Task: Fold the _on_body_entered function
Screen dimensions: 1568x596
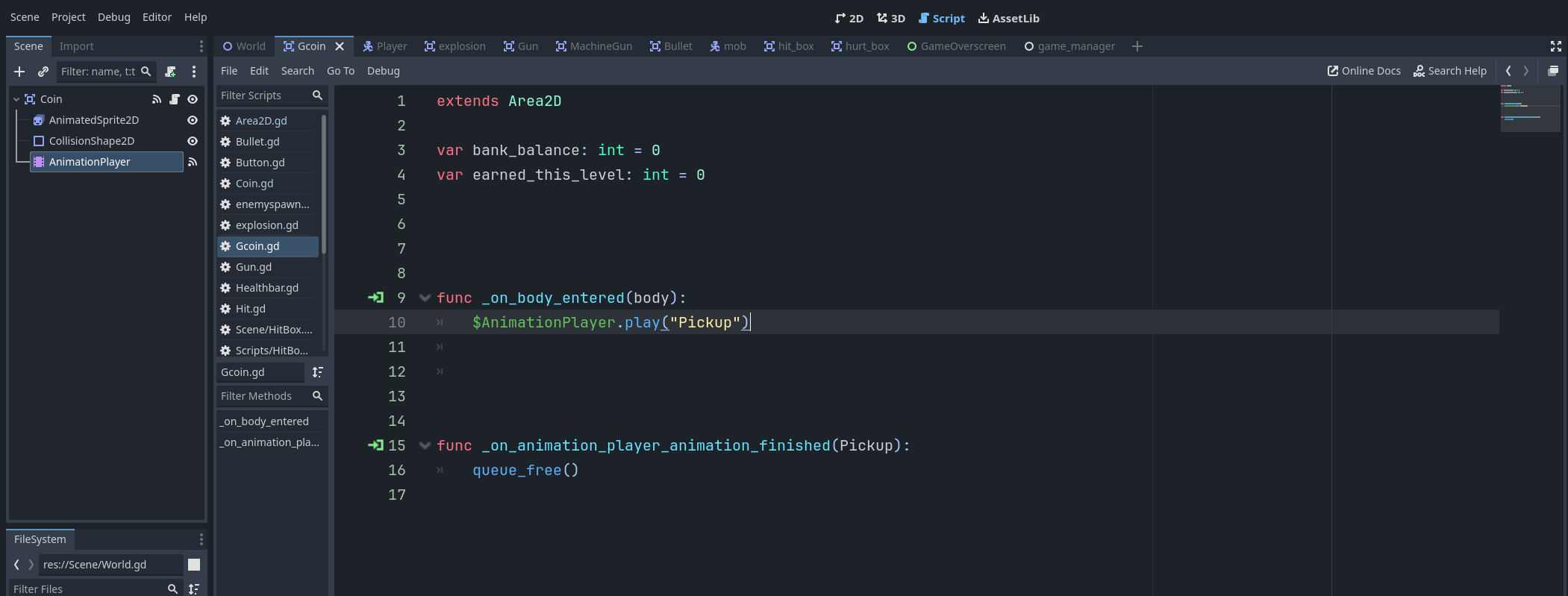Action: 425,298
